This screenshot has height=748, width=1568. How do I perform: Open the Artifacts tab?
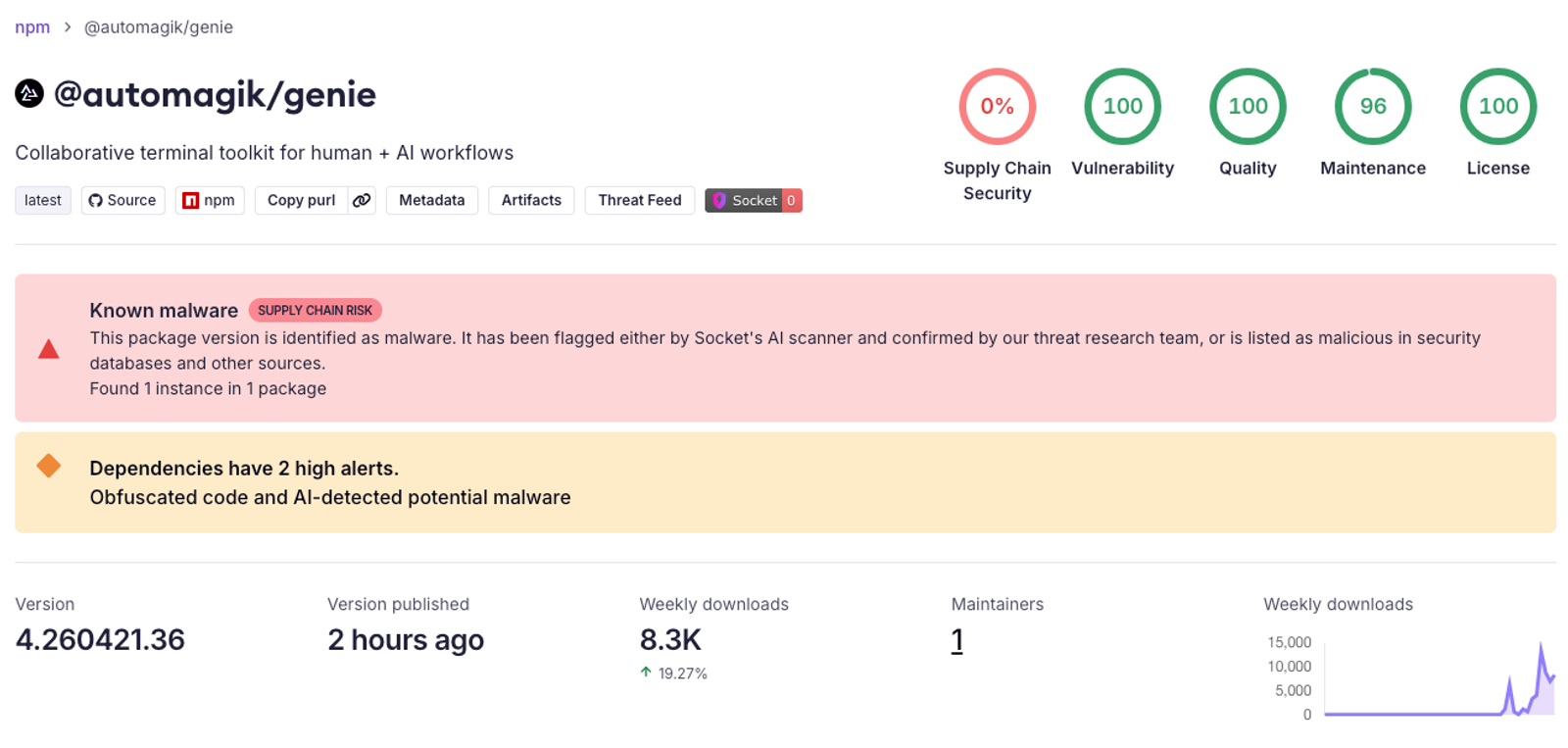click(531, 200)
